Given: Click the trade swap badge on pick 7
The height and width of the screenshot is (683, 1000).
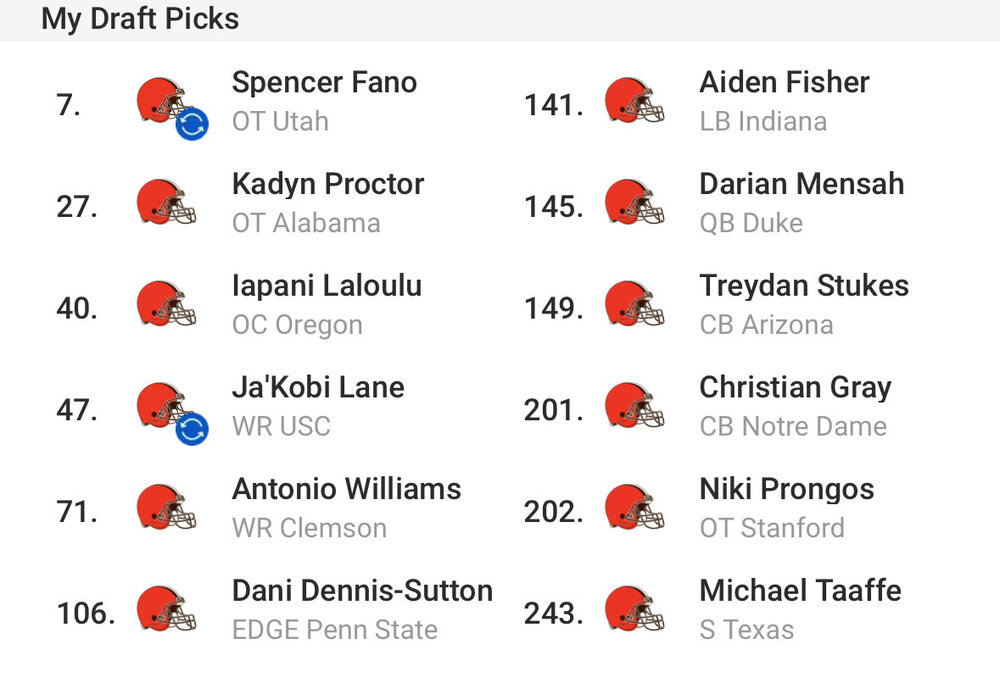Looking at the screenshot, I should (x=192, y=124).
